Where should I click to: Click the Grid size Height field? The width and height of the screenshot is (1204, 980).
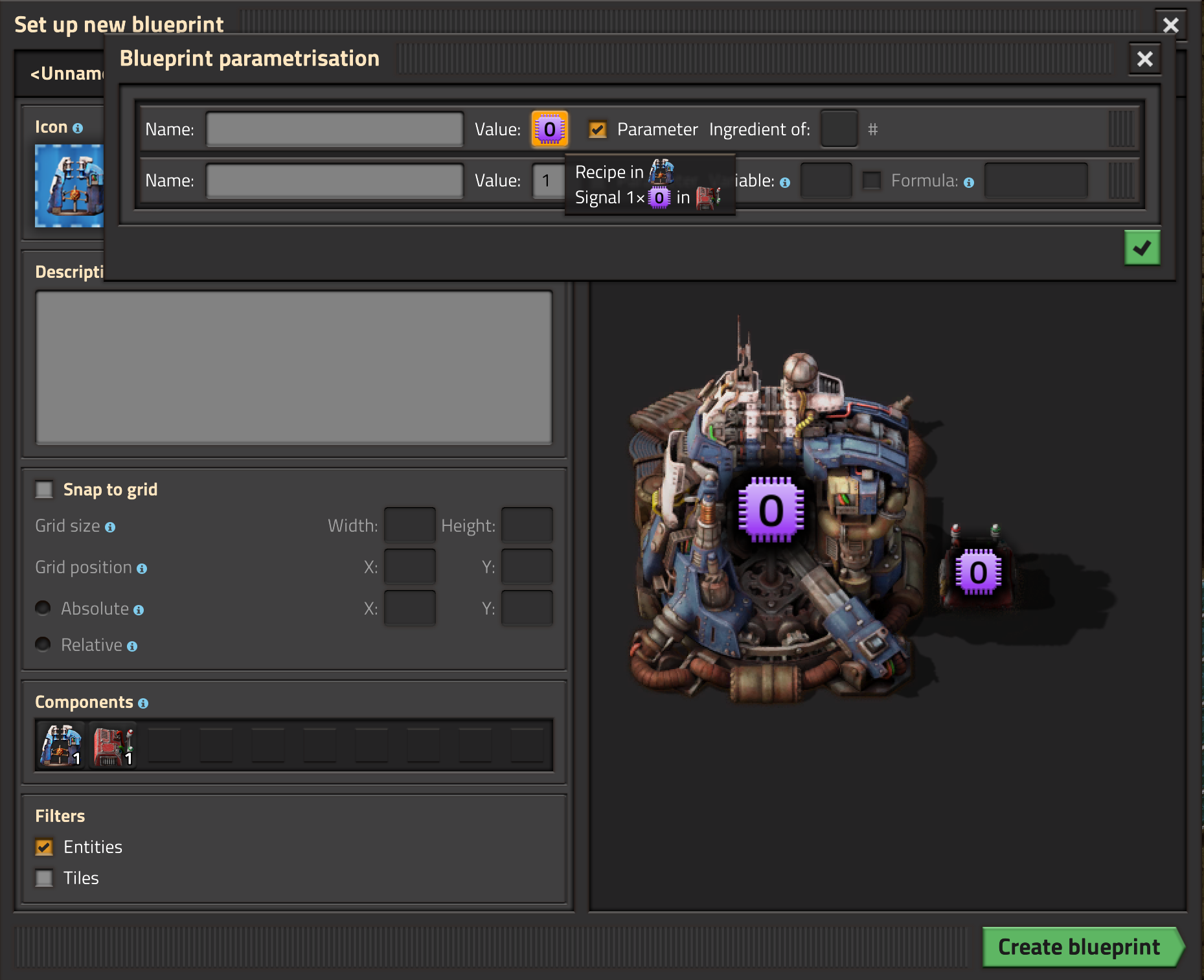527,525
